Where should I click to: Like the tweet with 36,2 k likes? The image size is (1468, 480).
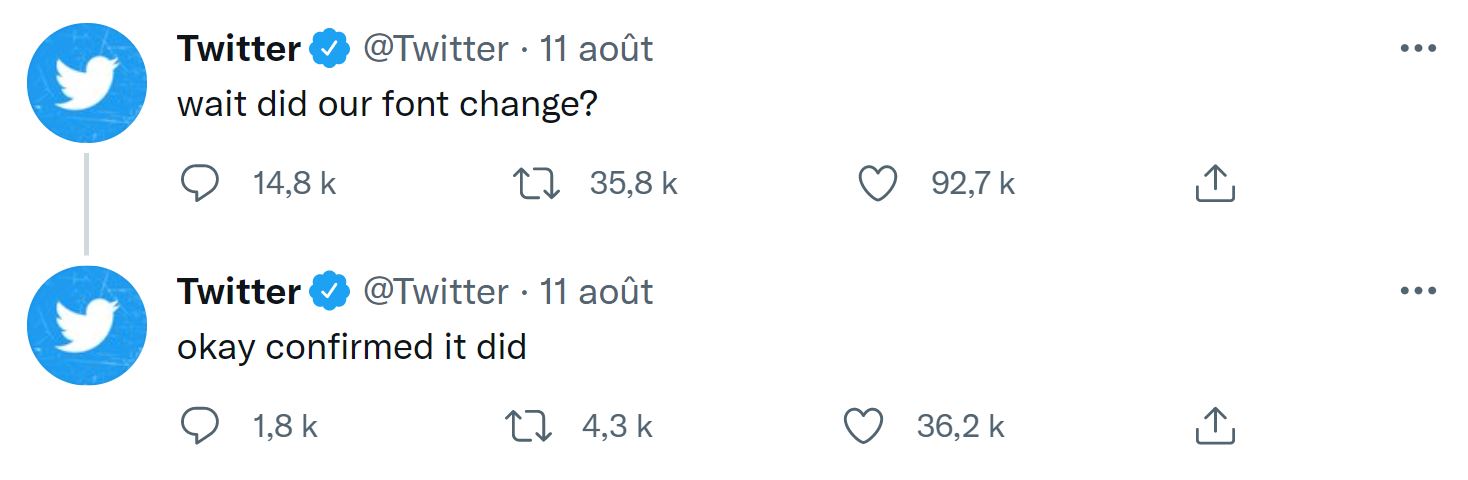click(x=864, y=427)
